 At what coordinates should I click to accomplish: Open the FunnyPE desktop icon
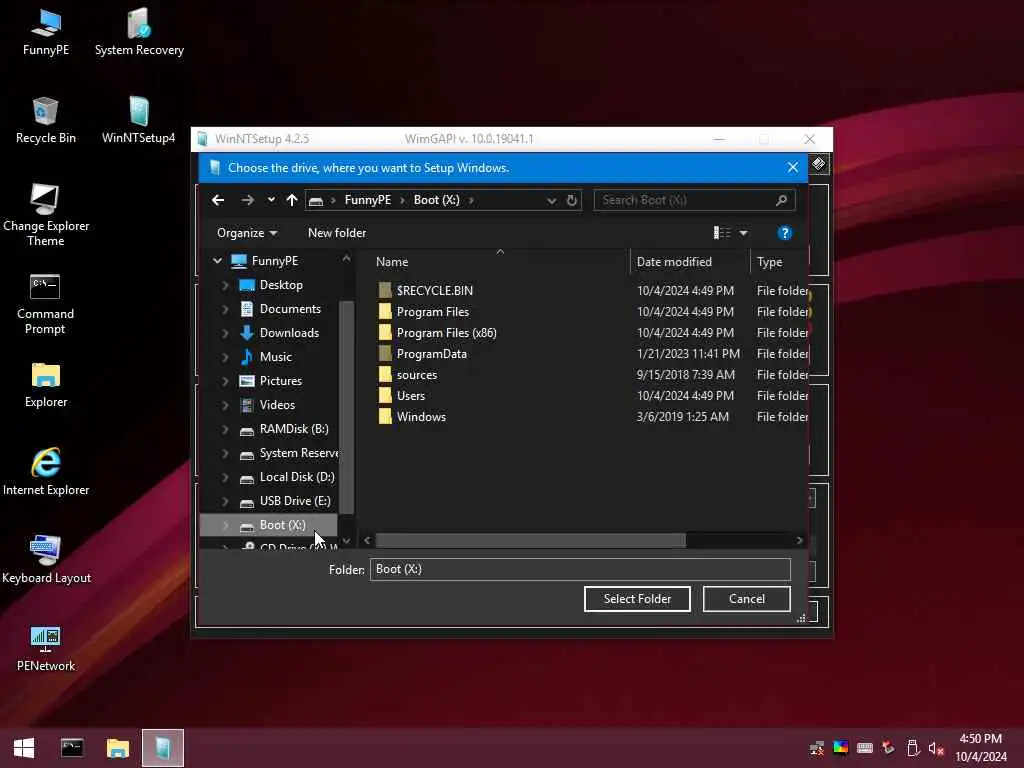pos(46,33)
